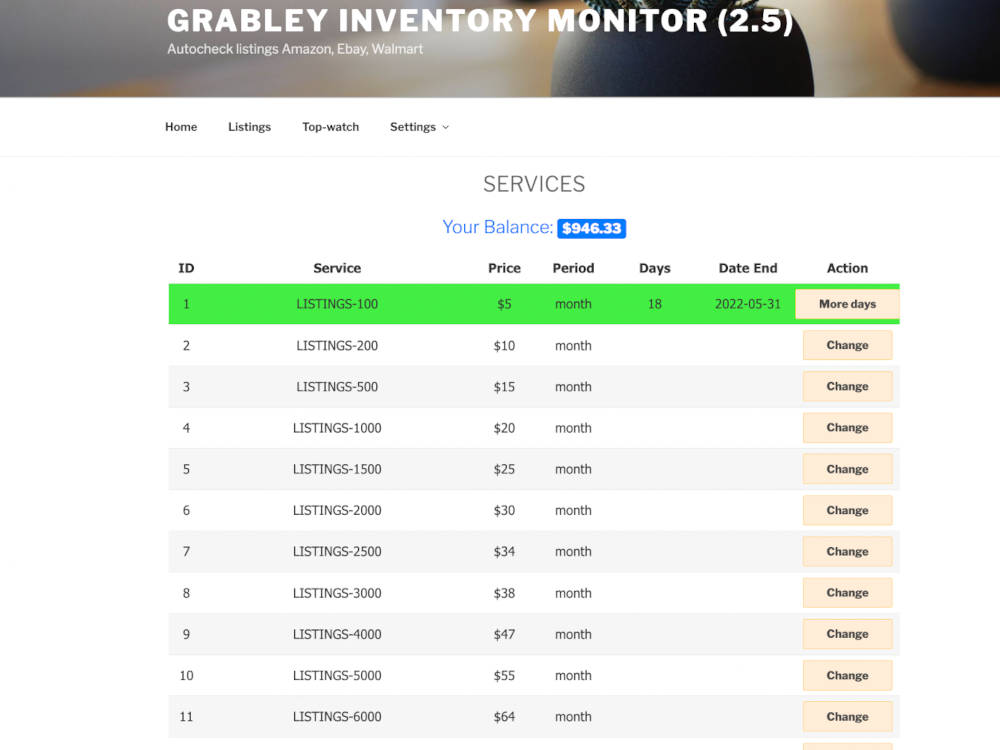Screen dimensions: 1000x750
Task: Change plan to LISTINGS-3000
Action: click(x=847, y=592)
